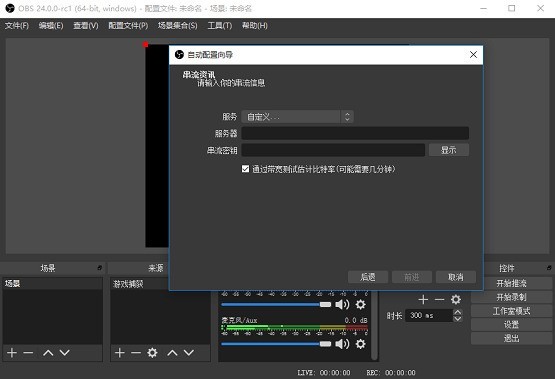Click the OBS logo in the title bar
The width and height of the screenshot is (555, 379).
(x=10, y=8)
